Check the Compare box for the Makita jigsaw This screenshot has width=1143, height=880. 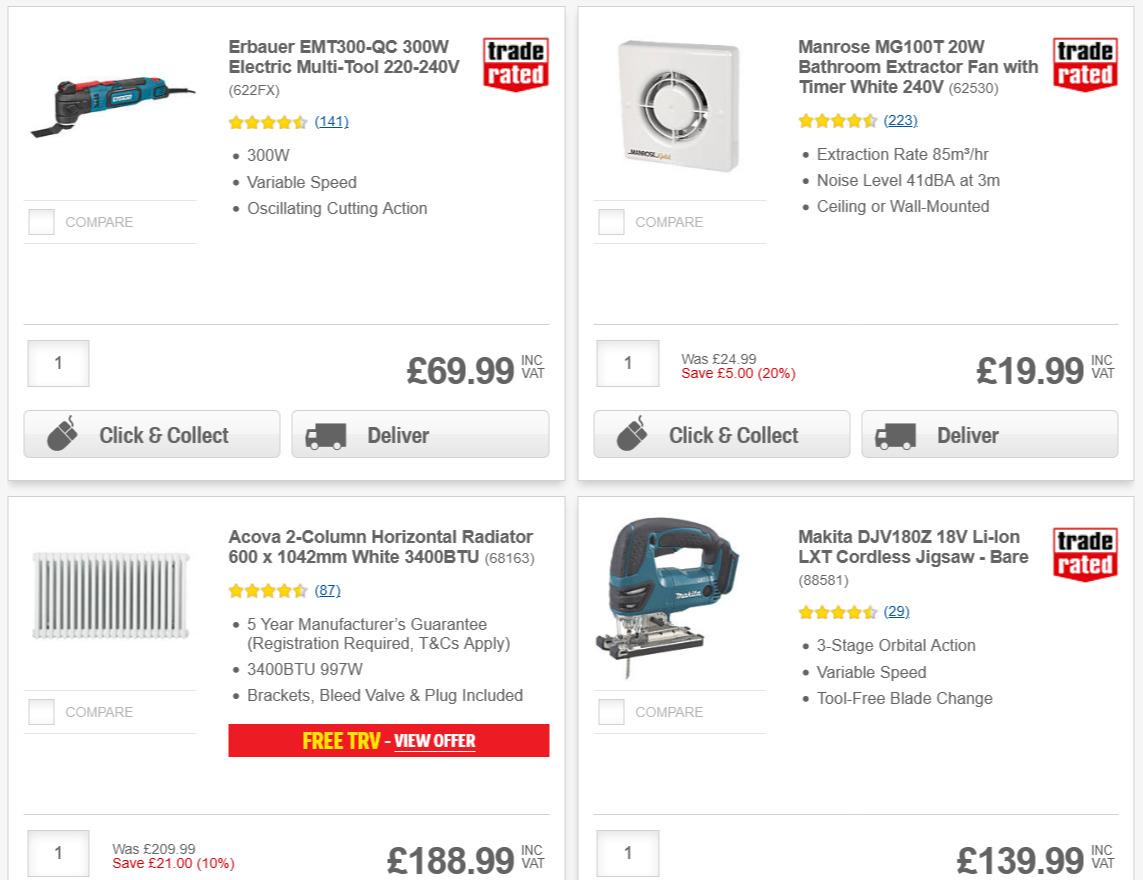[611, 711]
